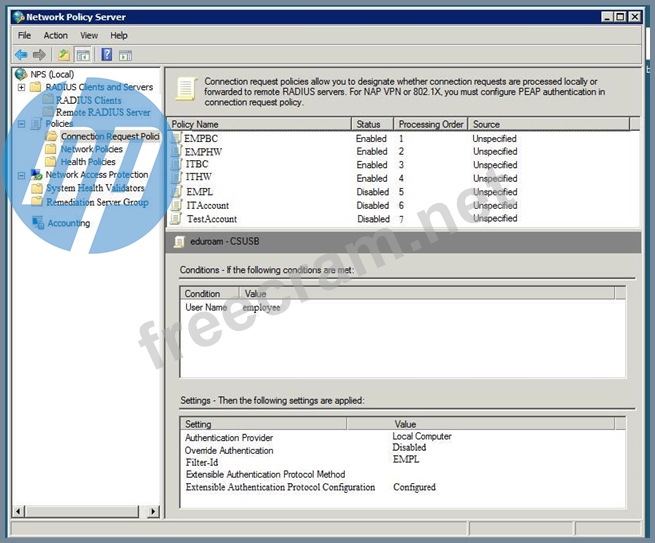
Task: Select the ITBC policy row
Action: pos(404,165)
